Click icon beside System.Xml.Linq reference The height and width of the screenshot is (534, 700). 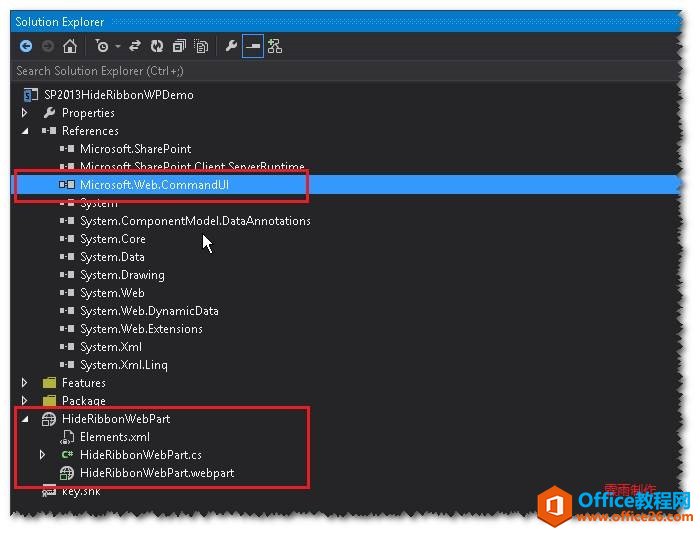click(x=67, y=365)
